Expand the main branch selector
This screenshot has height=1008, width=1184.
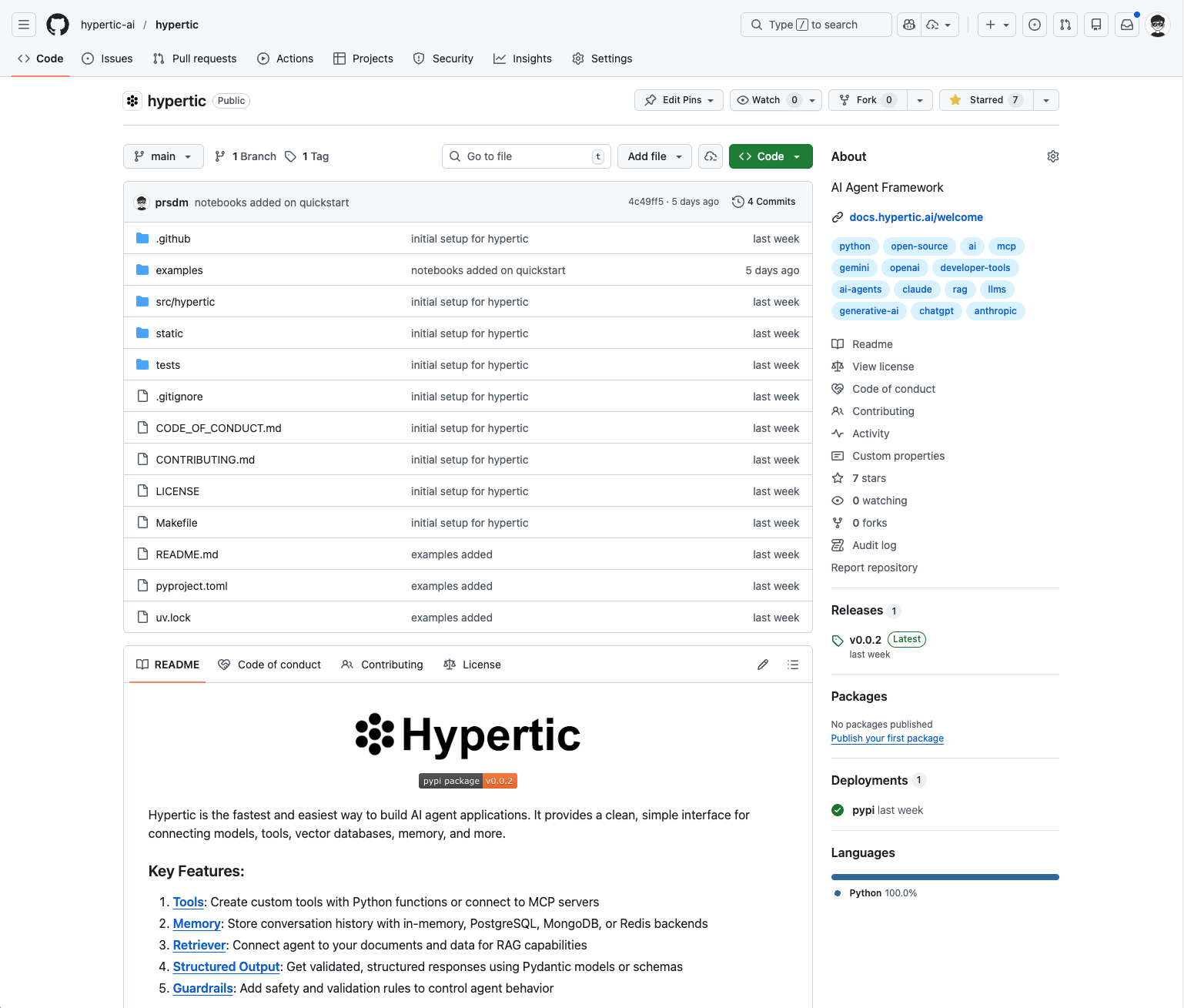(163, 156)
